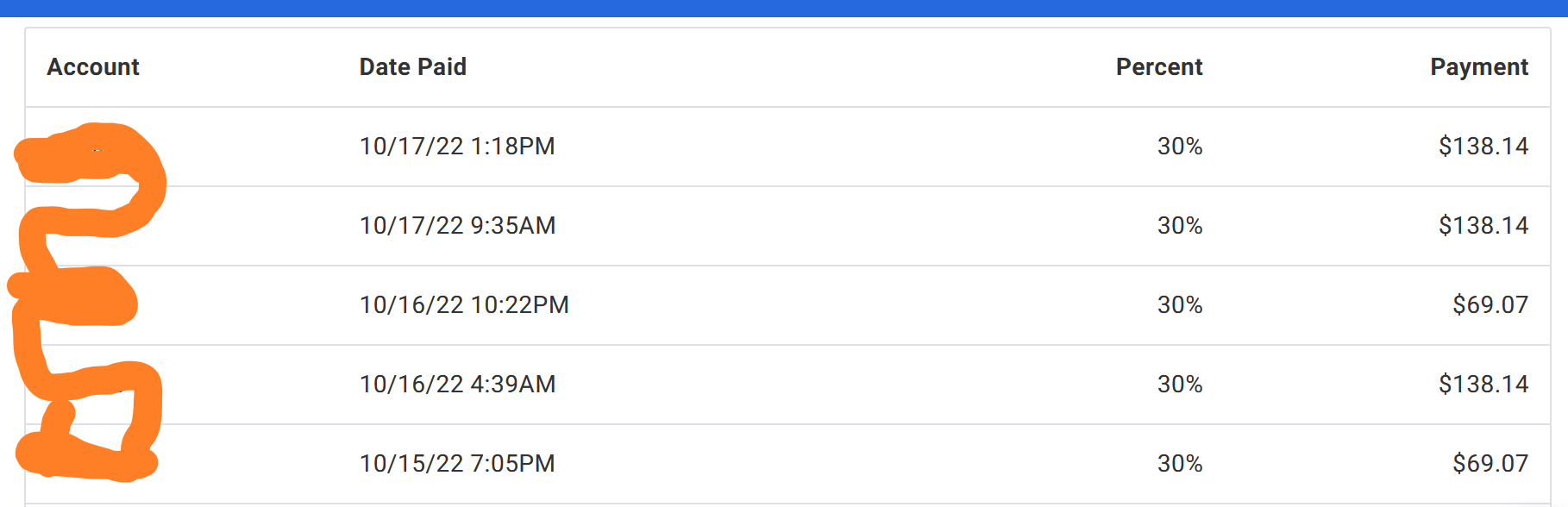This screenshot has width=1568, height=507.
Task: Click the $138.14 payment for 9:35AM row
Action: [1483, 226]
